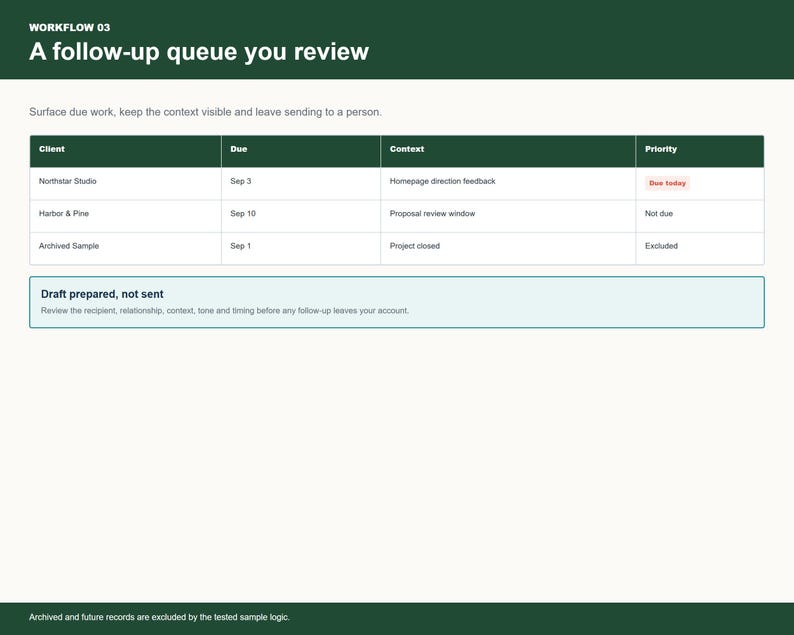
Task: Click the A follow-up queue you review title
Action: coord(198,52)
